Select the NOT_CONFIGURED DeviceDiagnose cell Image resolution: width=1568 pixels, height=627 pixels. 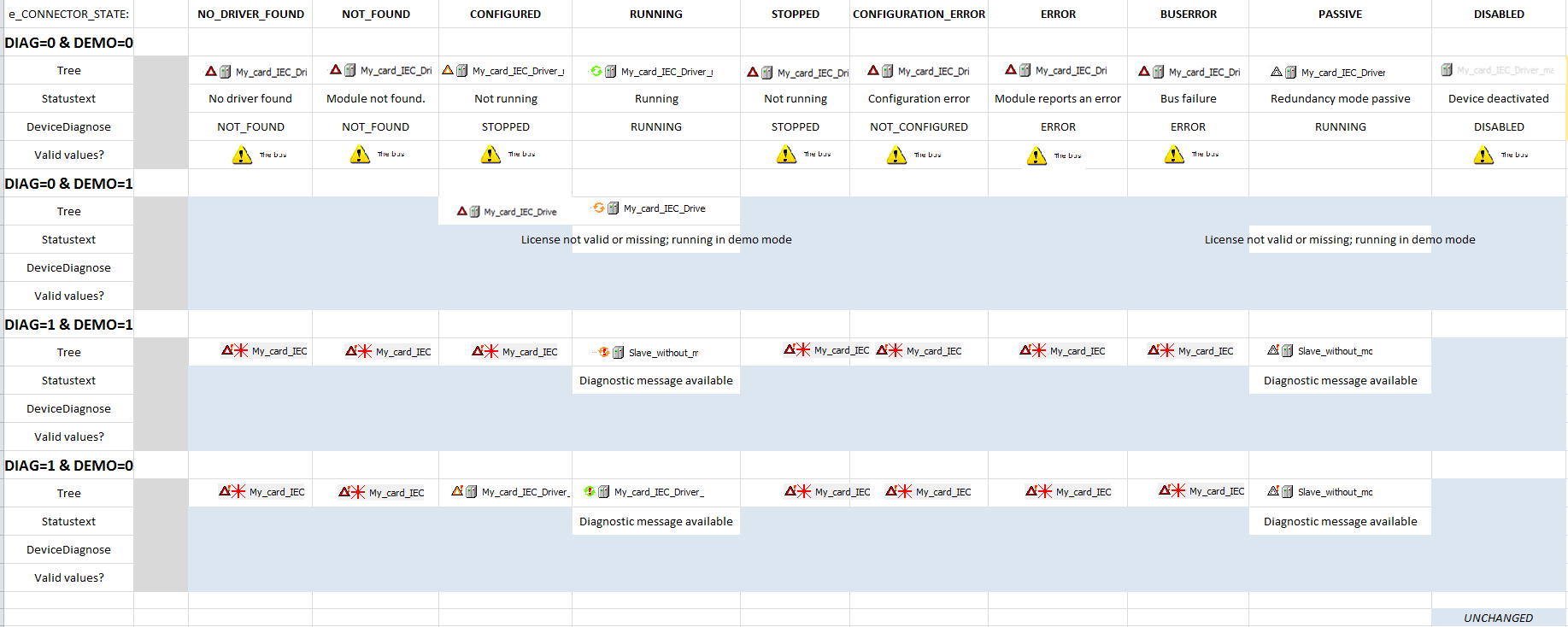pos(919,127)
